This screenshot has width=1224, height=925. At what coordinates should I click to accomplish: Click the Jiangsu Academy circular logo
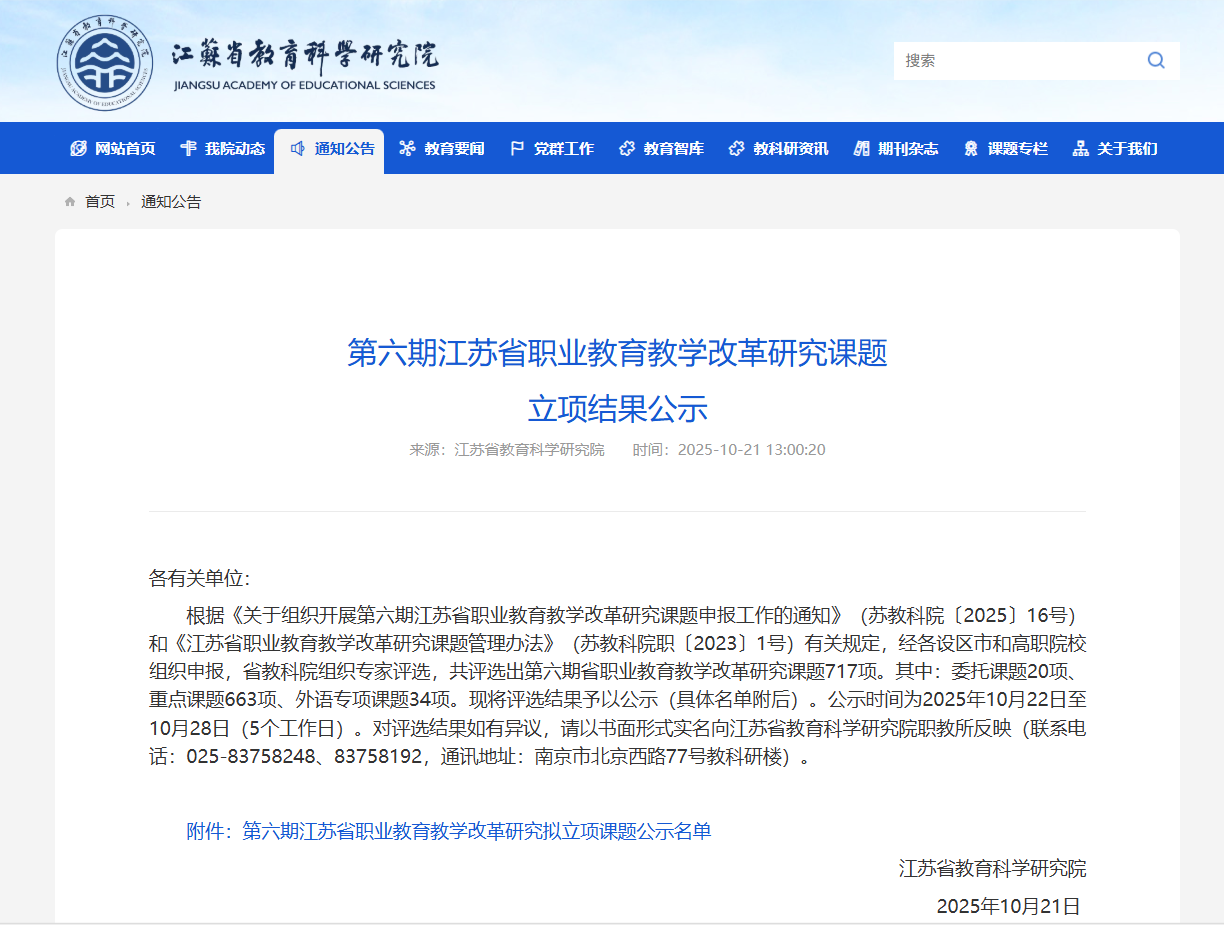coord(105,63)
